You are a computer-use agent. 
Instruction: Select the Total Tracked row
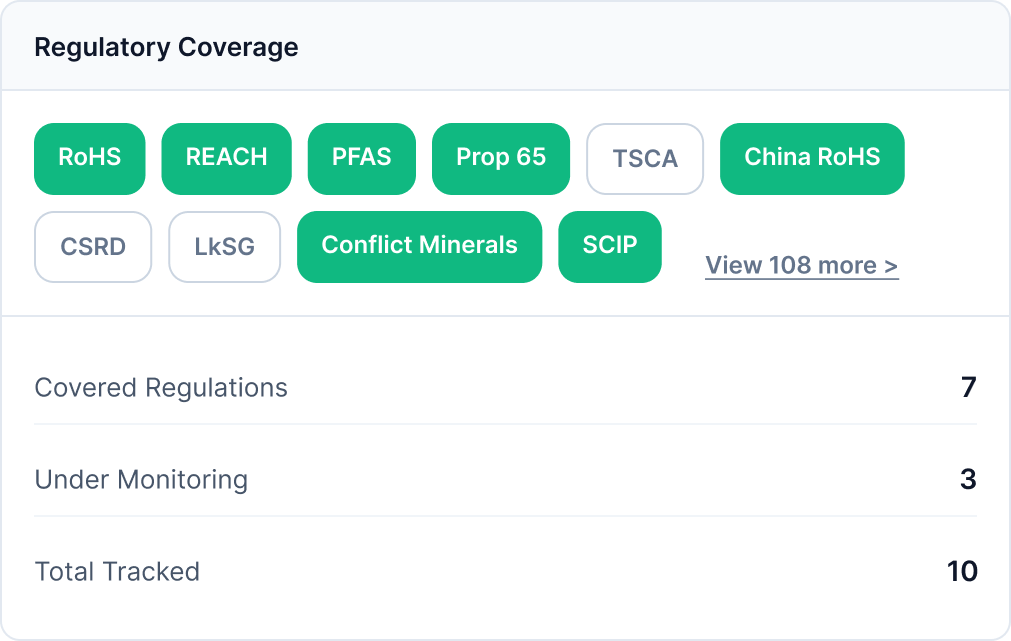pos(117,572)
